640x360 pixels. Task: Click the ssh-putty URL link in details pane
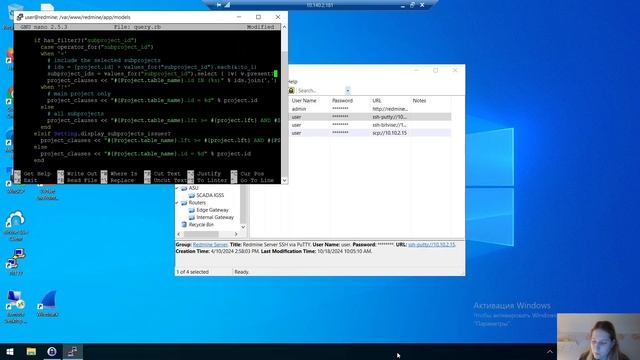pos(431,244)
